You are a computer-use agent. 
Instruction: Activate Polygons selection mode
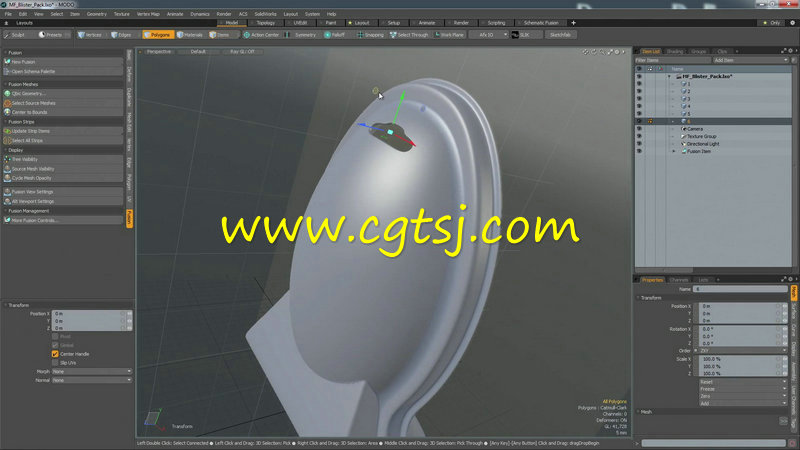click(x=158, y=35)
